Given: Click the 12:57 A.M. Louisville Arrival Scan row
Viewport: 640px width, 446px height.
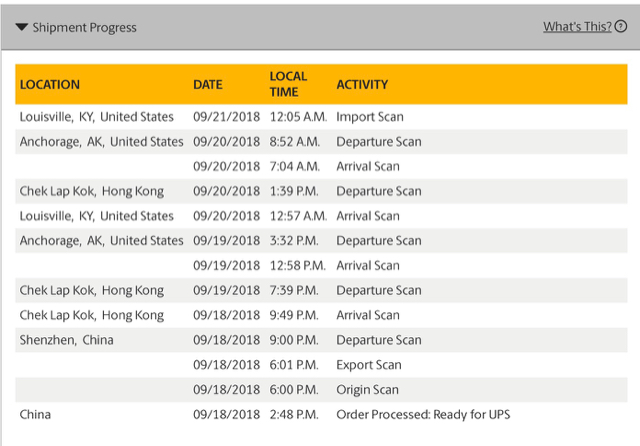Looking at the screenshot, I should point(368,216).
